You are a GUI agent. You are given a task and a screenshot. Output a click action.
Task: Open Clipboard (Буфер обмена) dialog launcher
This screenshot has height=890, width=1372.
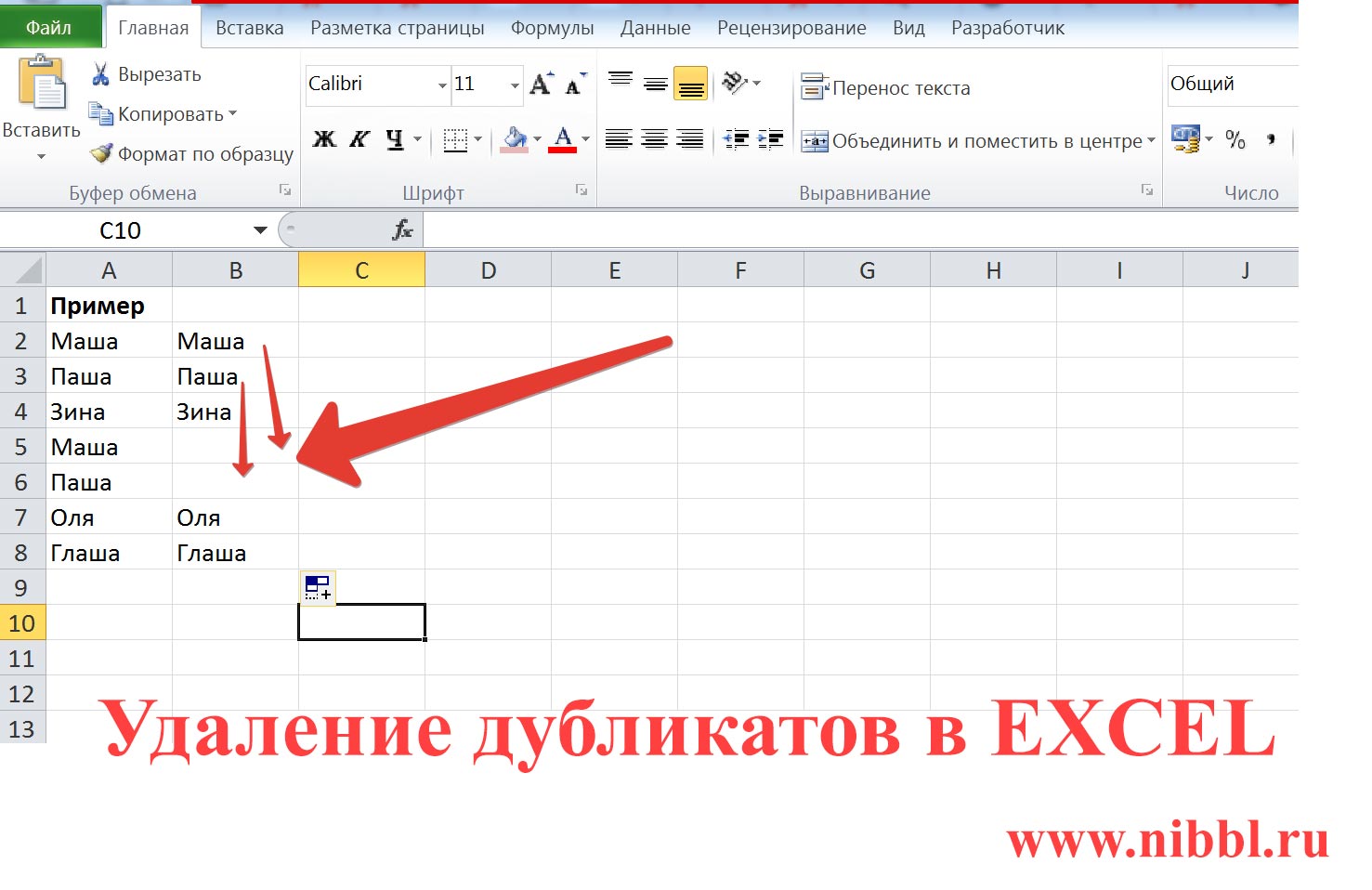(x=285, y=190)
